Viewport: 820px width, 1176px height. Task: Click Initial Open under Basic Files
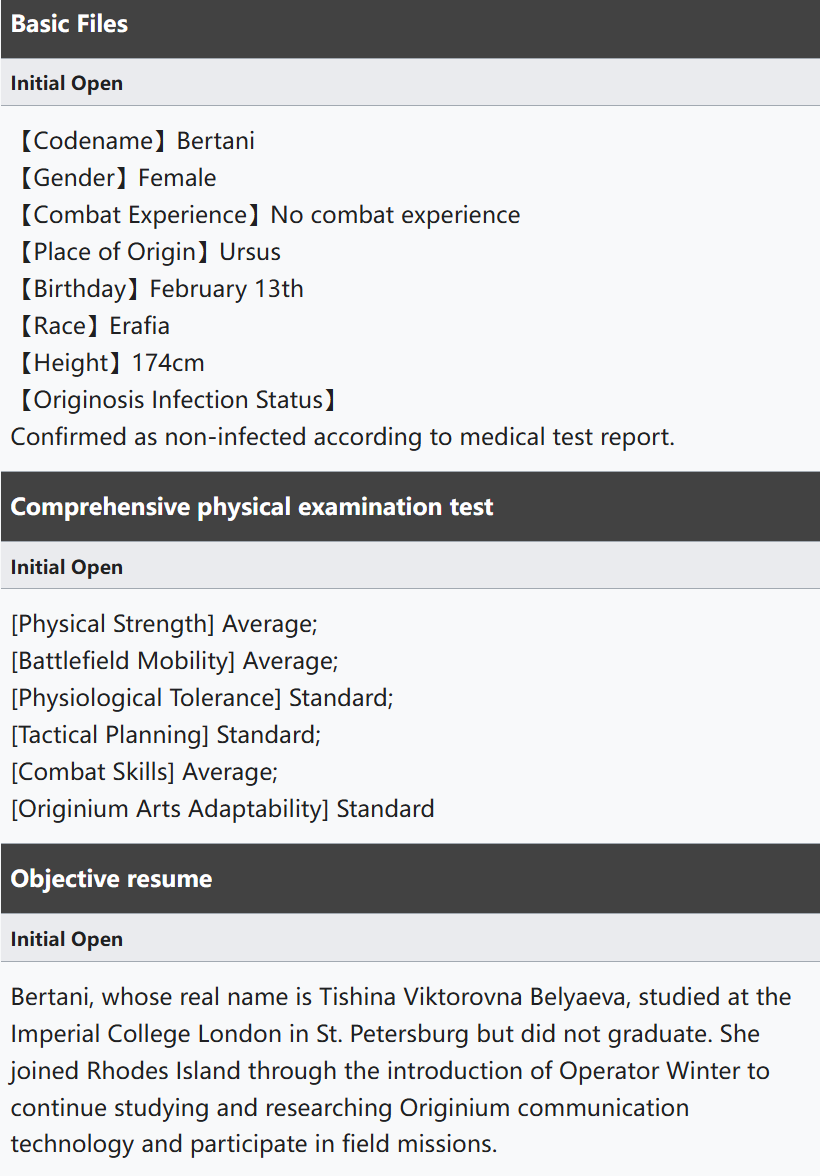point(67,83)
